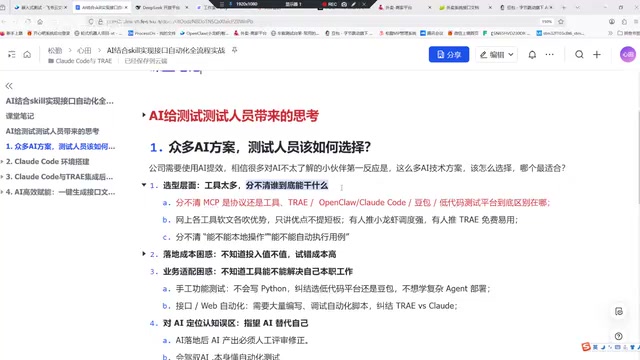The width and height of the screenshot is (640, 360).
Task: Create new document with plus icon
Action: click(x=597, y=54)
